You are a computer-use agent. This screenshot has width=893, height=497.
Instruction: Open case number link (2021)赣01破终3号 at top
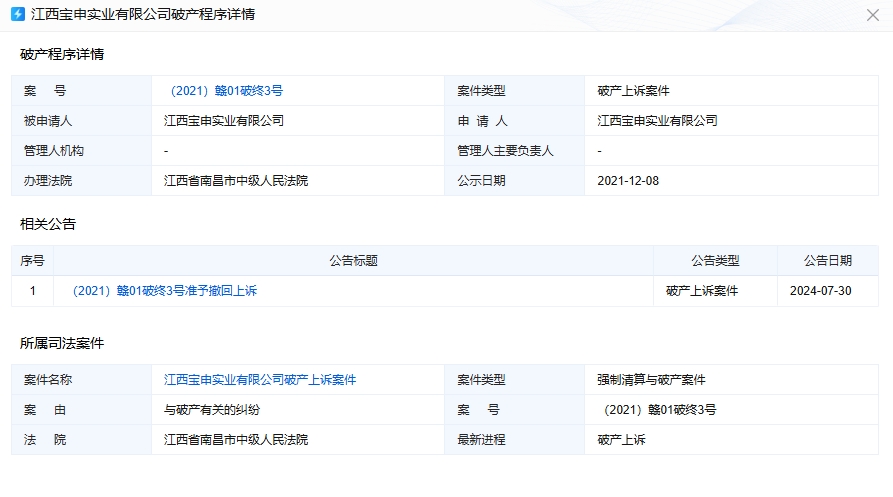[226, 91]
